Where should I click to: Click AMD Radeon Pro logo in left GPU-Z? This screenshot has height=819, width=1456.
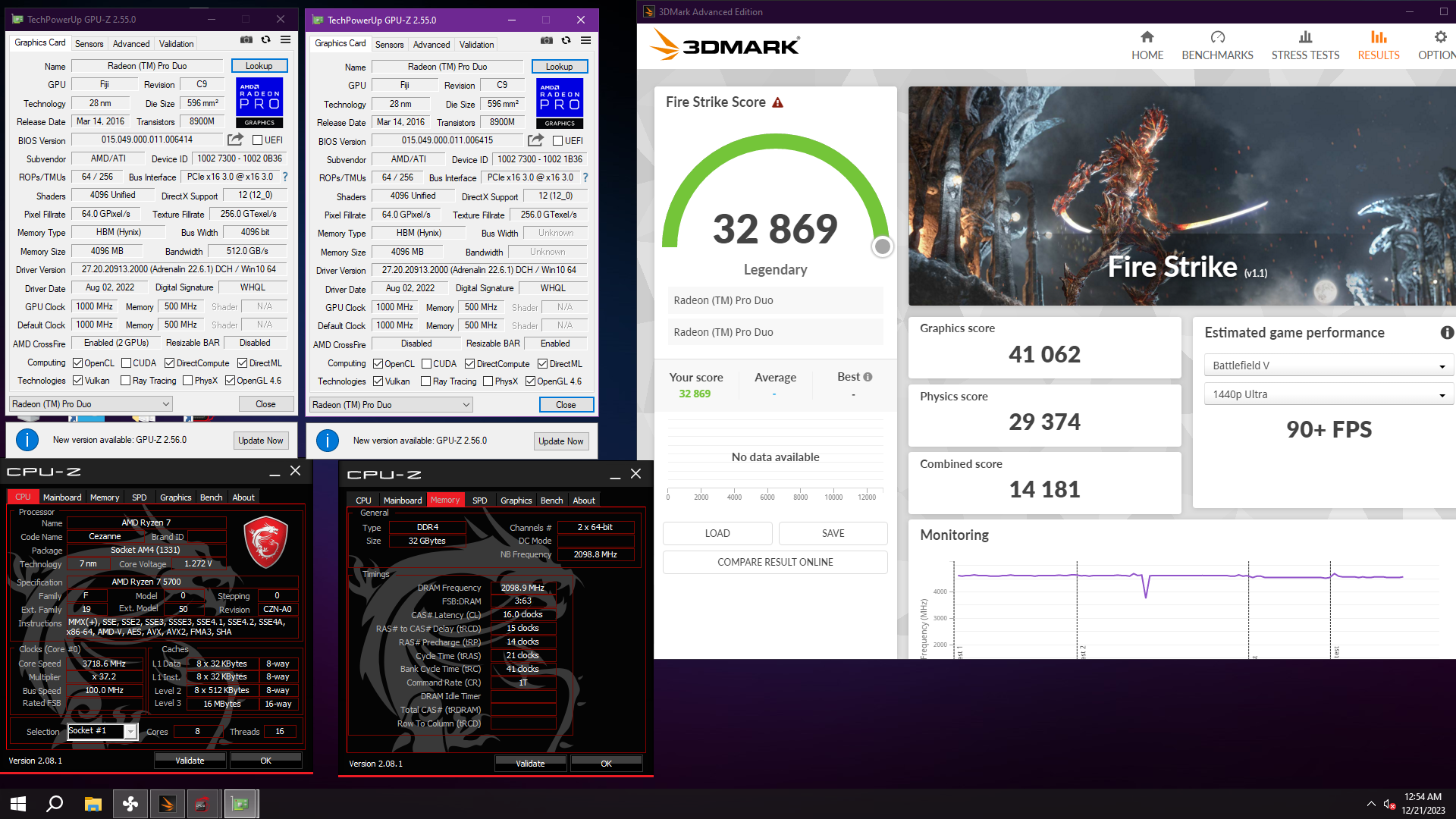tap(259, 102)
